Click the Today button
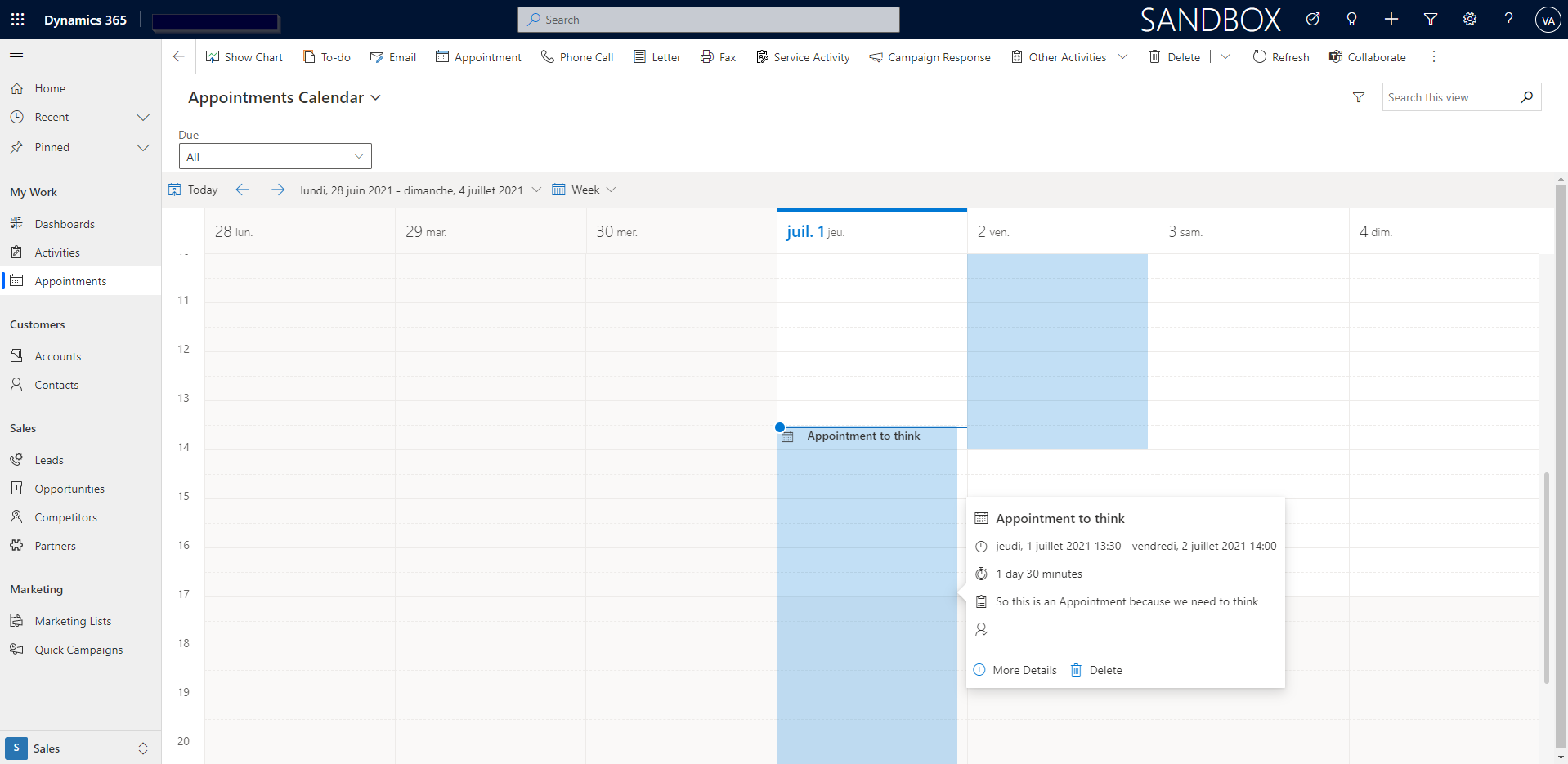 coord(193,190)
